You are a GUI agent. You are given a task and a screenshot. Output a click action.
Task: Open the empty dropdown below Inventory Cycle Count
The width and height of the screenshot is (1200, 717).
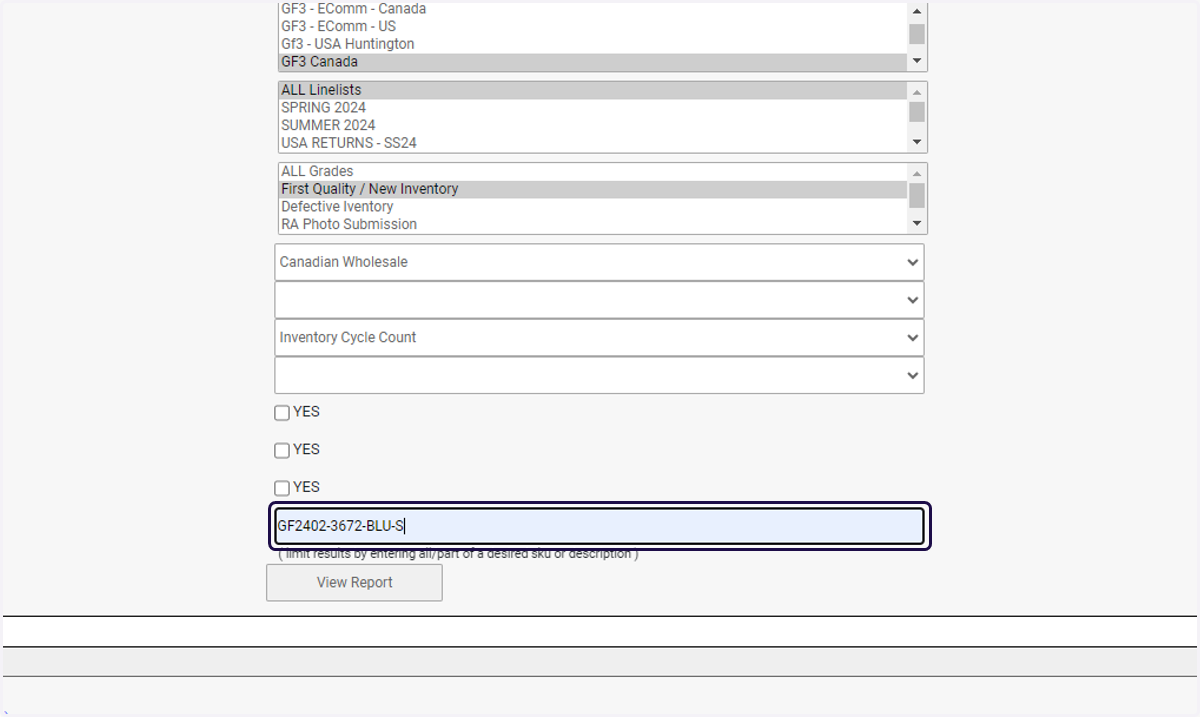click(599, 375)
